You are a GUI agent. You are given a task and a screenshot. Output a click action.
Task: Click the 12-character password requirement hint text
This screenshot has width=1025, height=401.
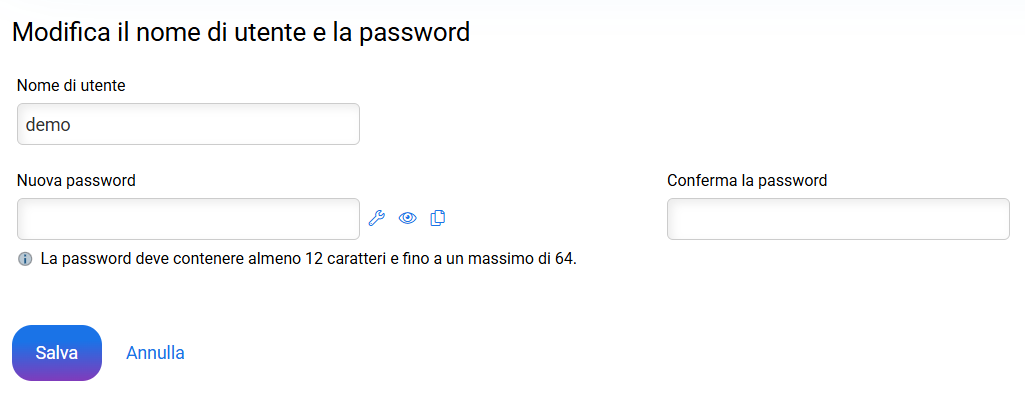309,259
